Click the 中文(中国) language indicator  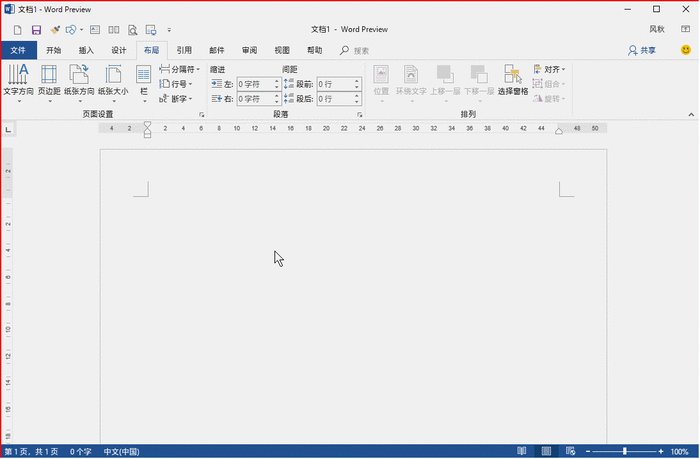click(x=124, y=452)
